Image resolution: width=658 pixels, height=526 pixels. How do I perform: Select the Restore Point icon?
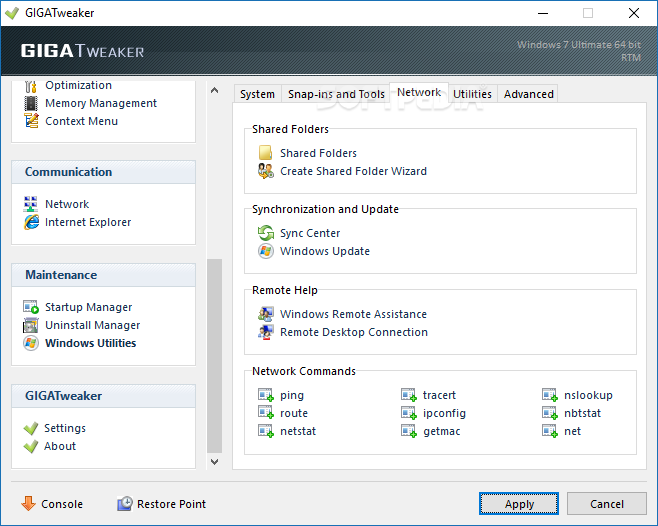coord(125,504)
